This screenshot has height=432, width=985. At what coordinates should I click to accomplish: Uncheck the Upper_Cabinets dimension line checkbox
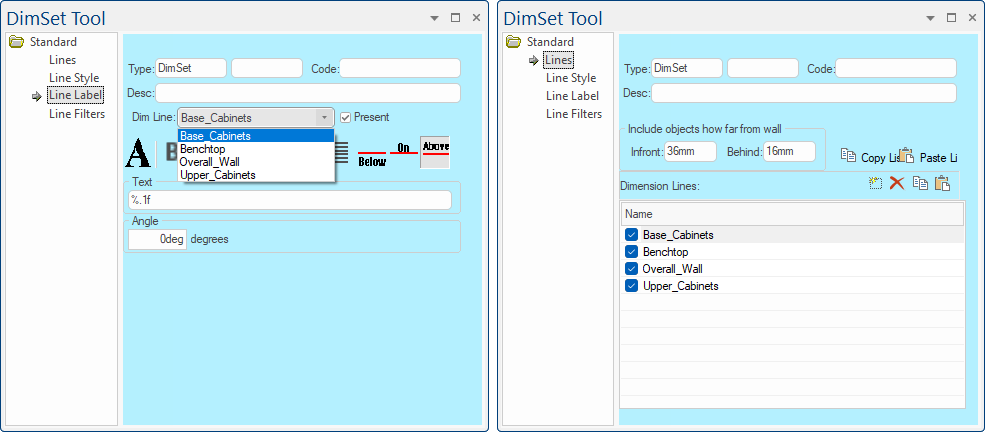point(631,286)
